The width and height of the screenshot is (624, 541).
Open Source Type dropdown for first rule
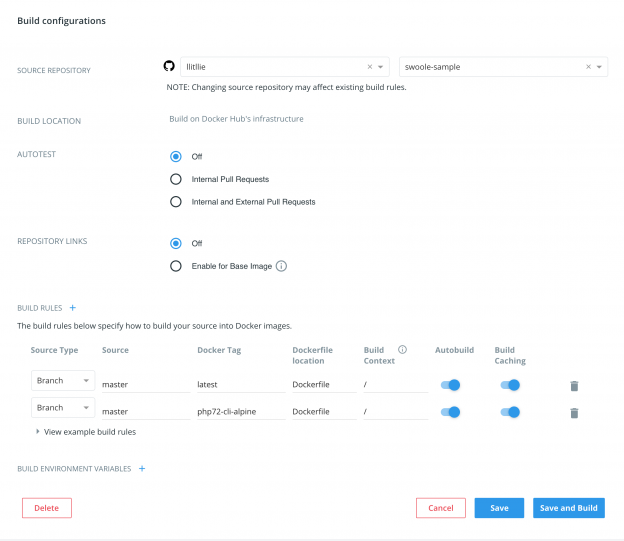pos(62,381)
